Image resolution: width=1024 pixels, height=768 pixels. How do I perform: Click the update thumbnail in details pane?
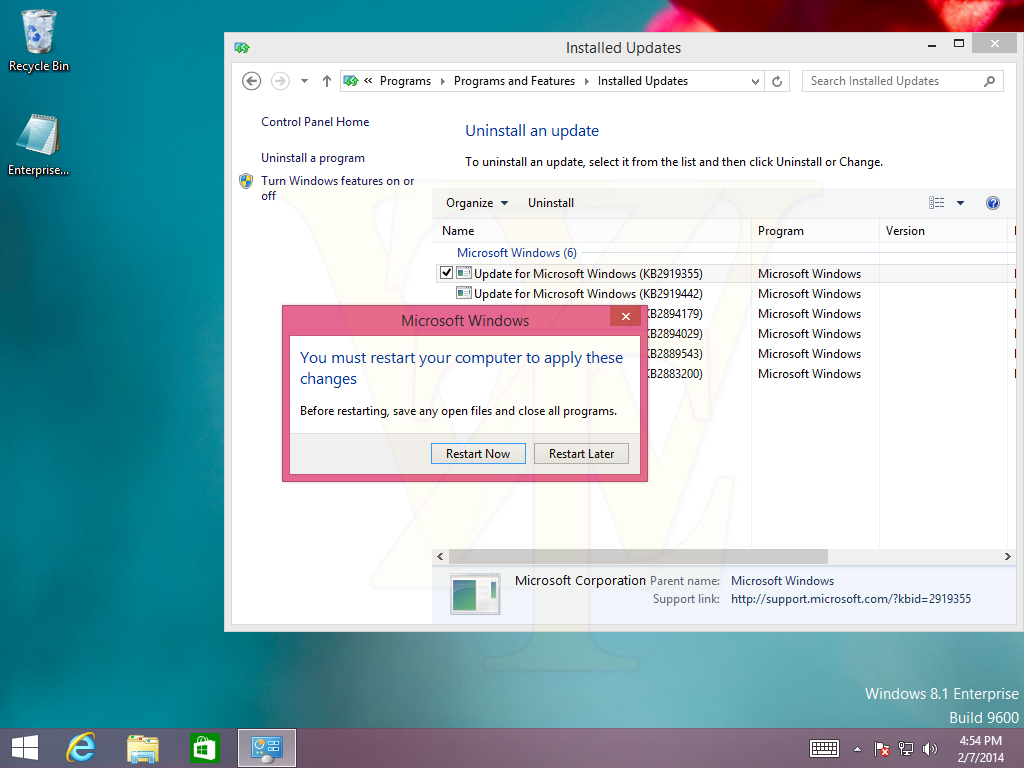point(475,594)
